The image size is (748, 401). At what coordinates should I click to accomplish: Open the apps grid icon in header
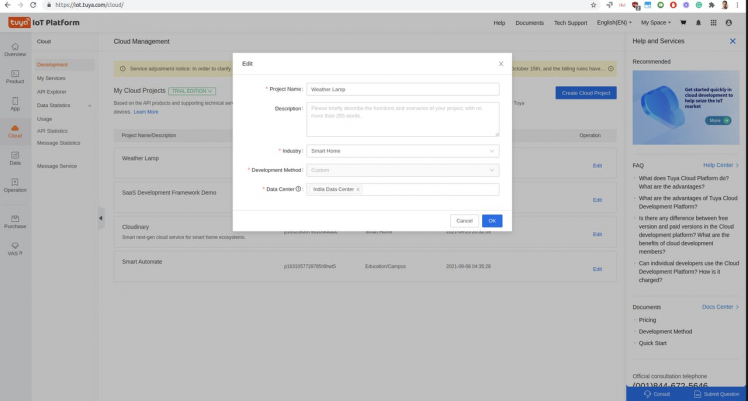pos(711,22)
